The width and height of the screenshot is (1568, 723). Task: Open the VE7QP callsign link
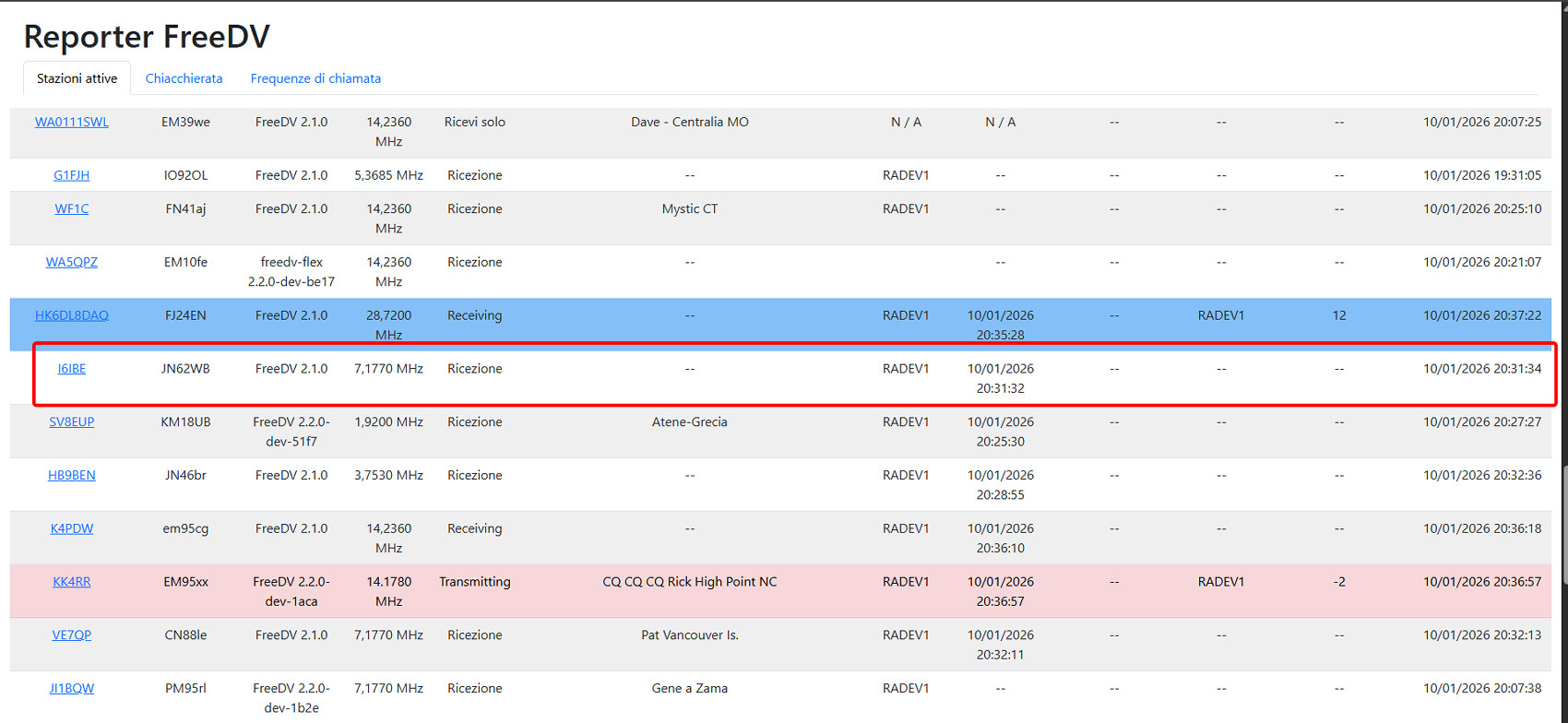click(72, 635)
